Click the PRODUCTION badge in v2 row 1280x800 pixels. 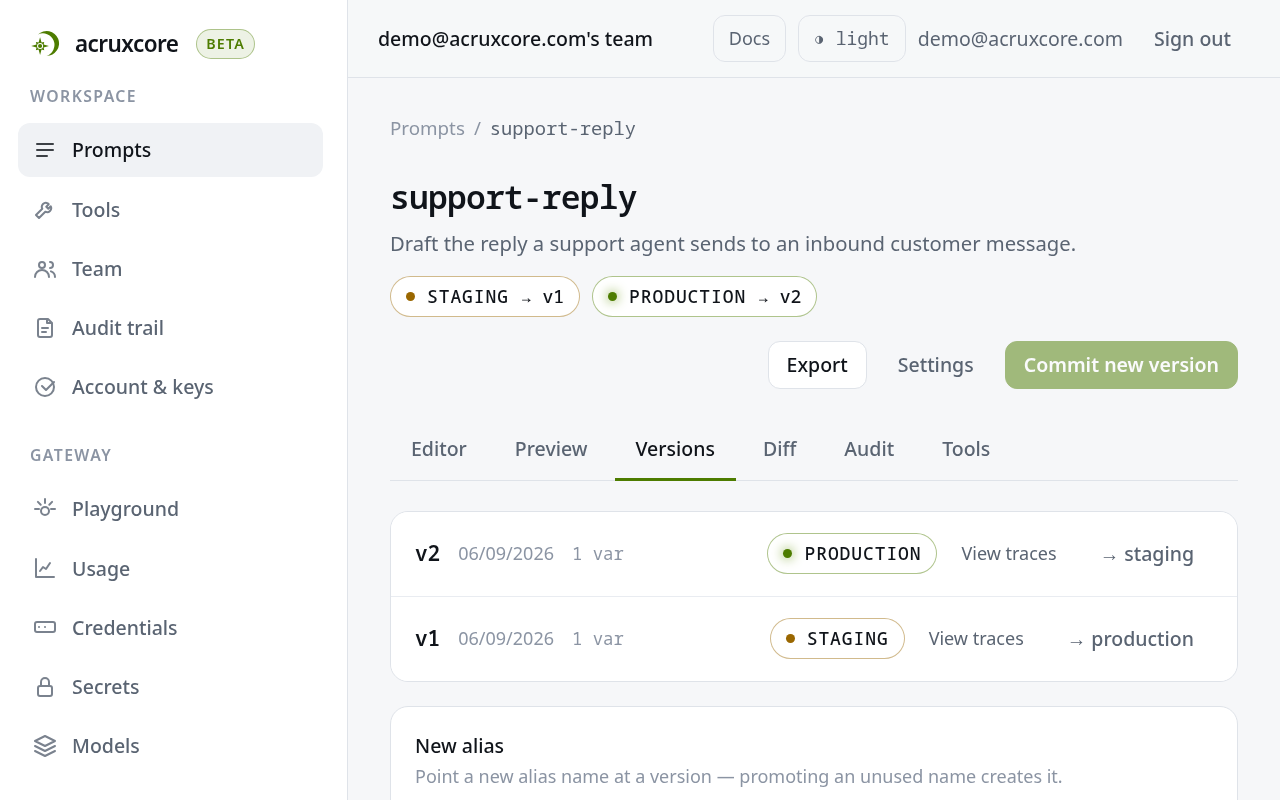point(852,554)
